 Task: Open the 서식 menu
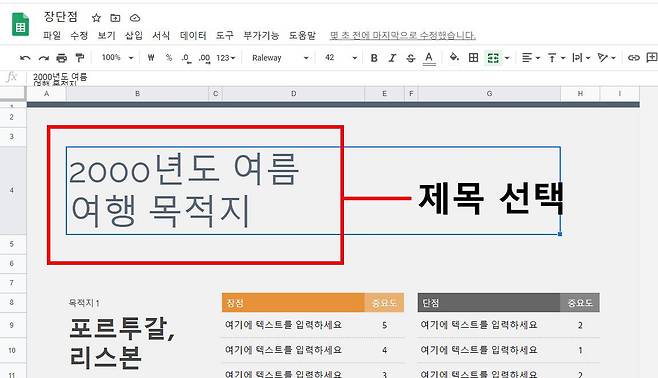pos(161,35)
